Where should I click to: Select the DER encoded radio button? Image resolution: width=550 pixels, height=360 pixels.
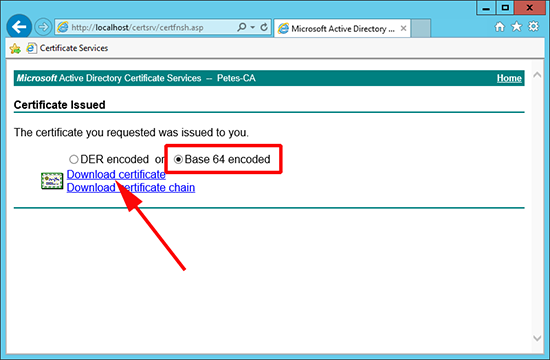coord(73,160)
